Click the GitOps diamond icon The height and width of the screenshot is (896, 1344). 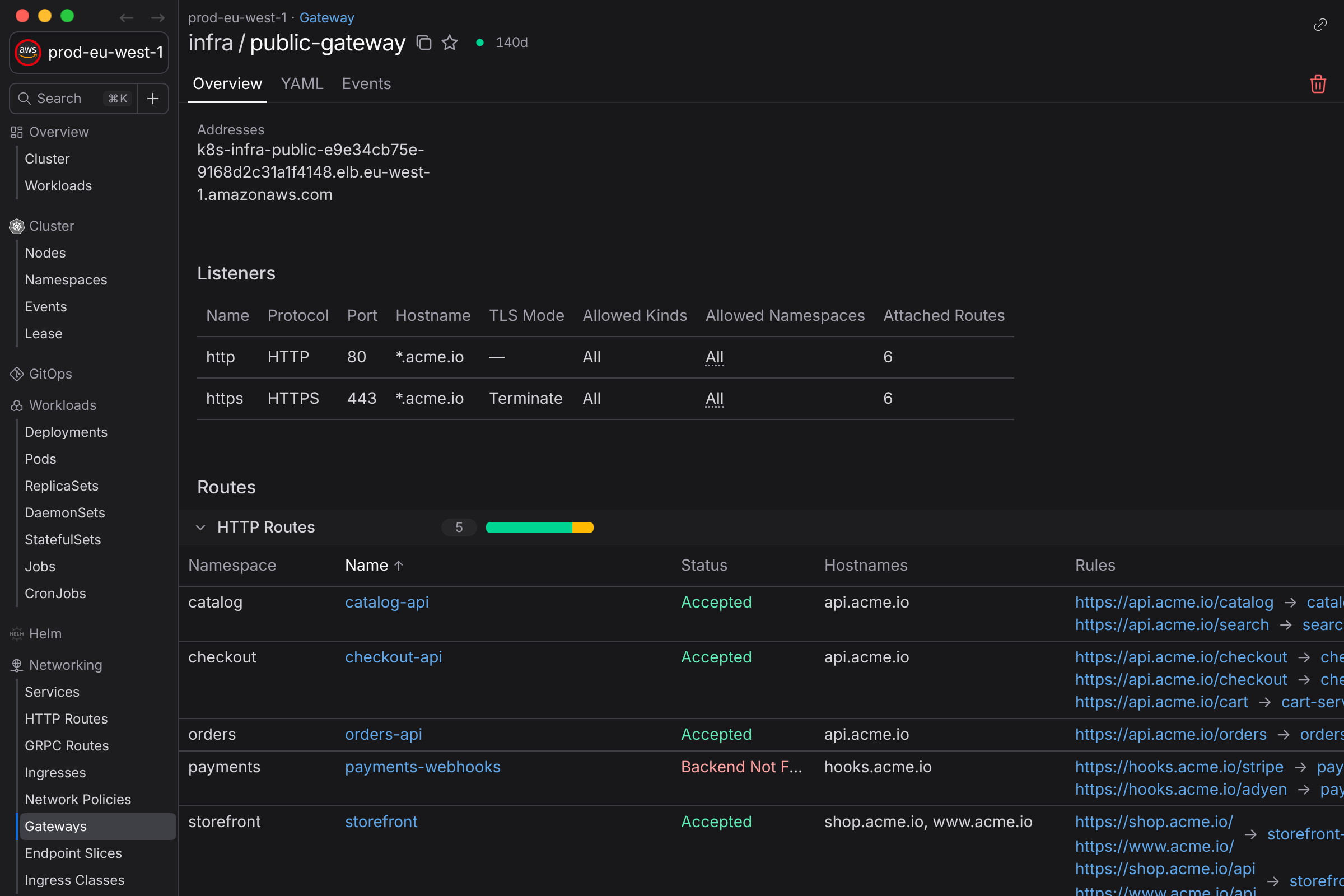click(17, 374)
